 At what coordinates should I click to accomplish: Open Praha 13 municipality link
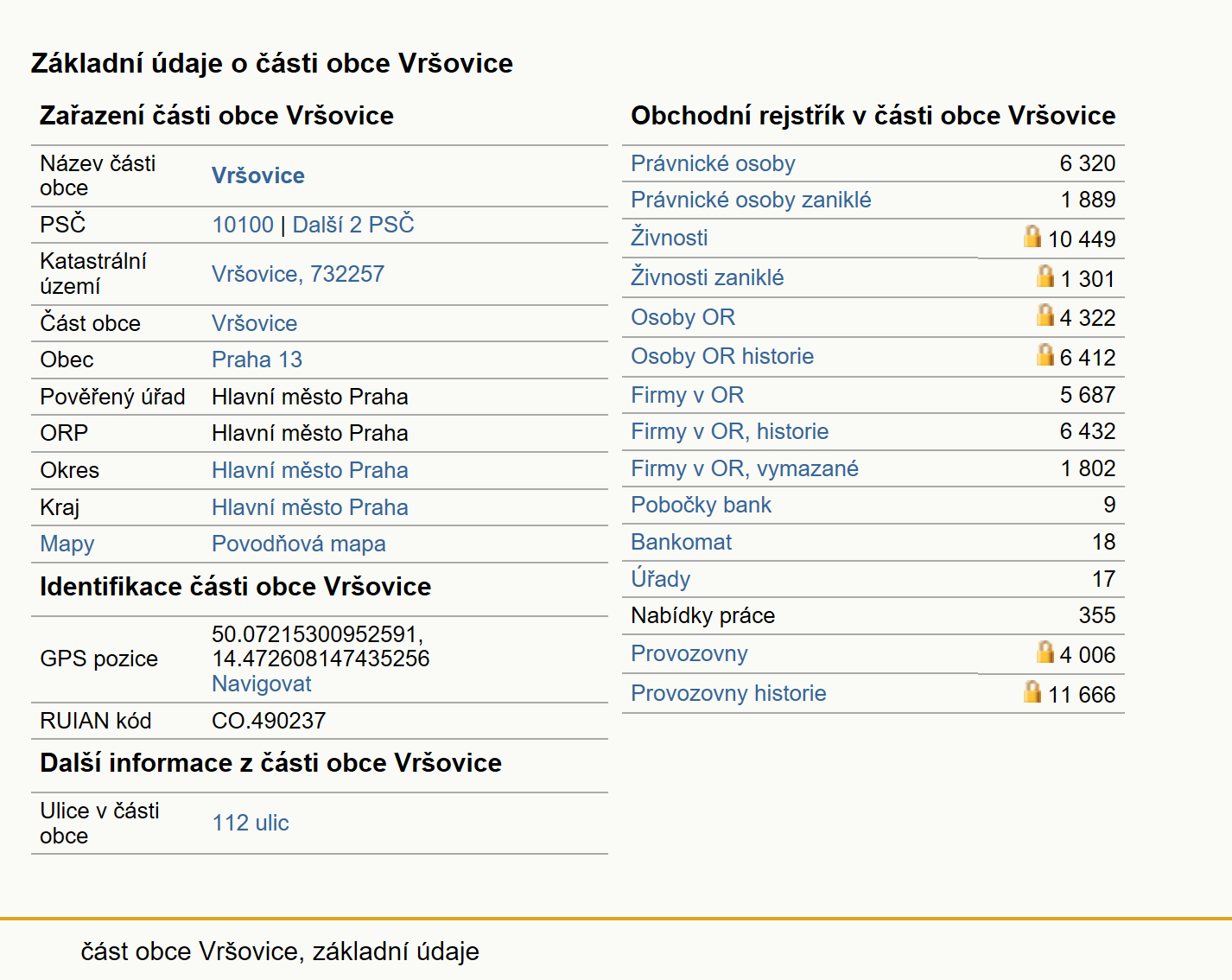click(257, 360)
